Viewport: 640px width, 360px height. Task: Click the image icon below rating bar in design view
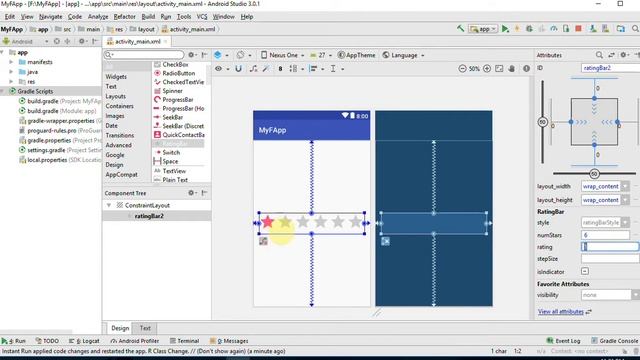click(x=263, y=241)
